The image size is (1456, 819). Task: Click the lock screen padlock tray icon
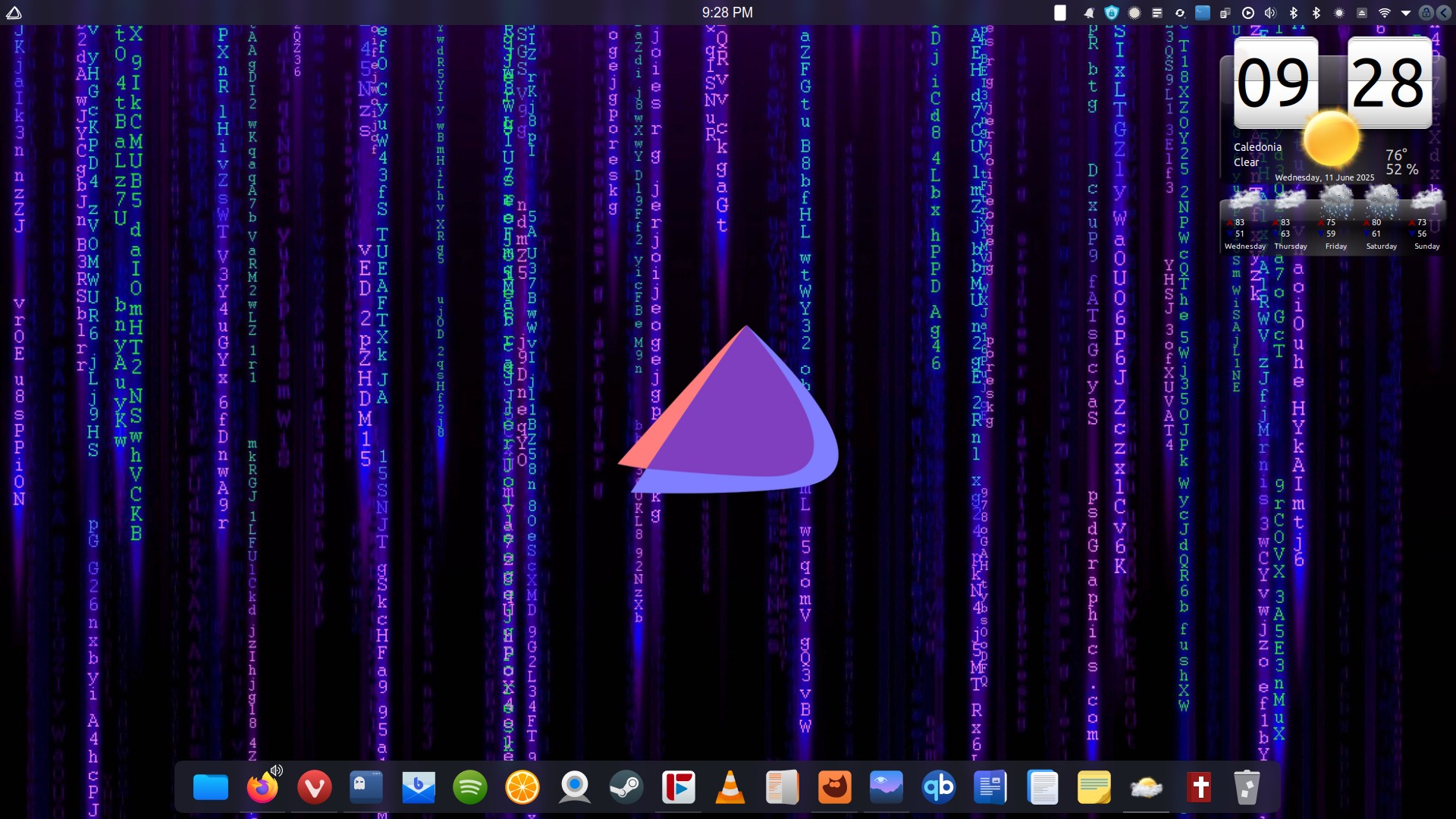pyautogui.click(x=1426, y=13)
